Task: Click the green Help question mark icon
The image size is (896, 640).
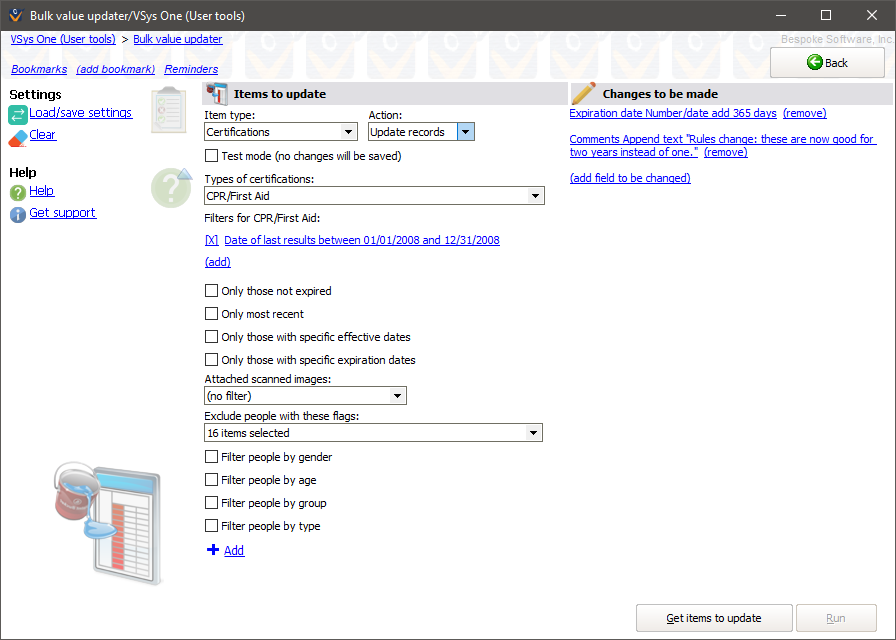Action: [x=18, y=192]
